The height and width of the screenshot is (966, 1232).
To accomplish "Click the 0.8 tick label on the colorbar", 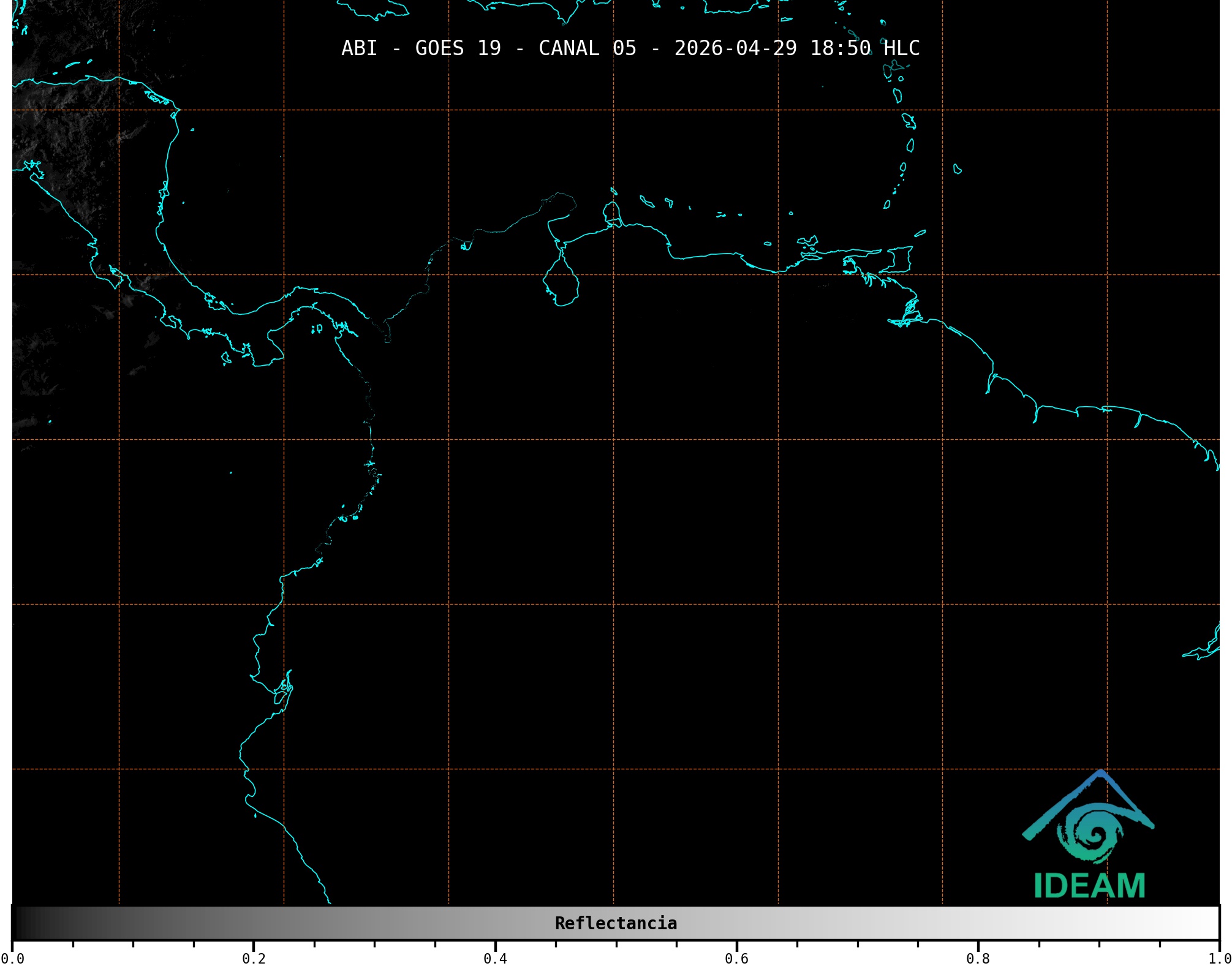I will pos(978,958).
